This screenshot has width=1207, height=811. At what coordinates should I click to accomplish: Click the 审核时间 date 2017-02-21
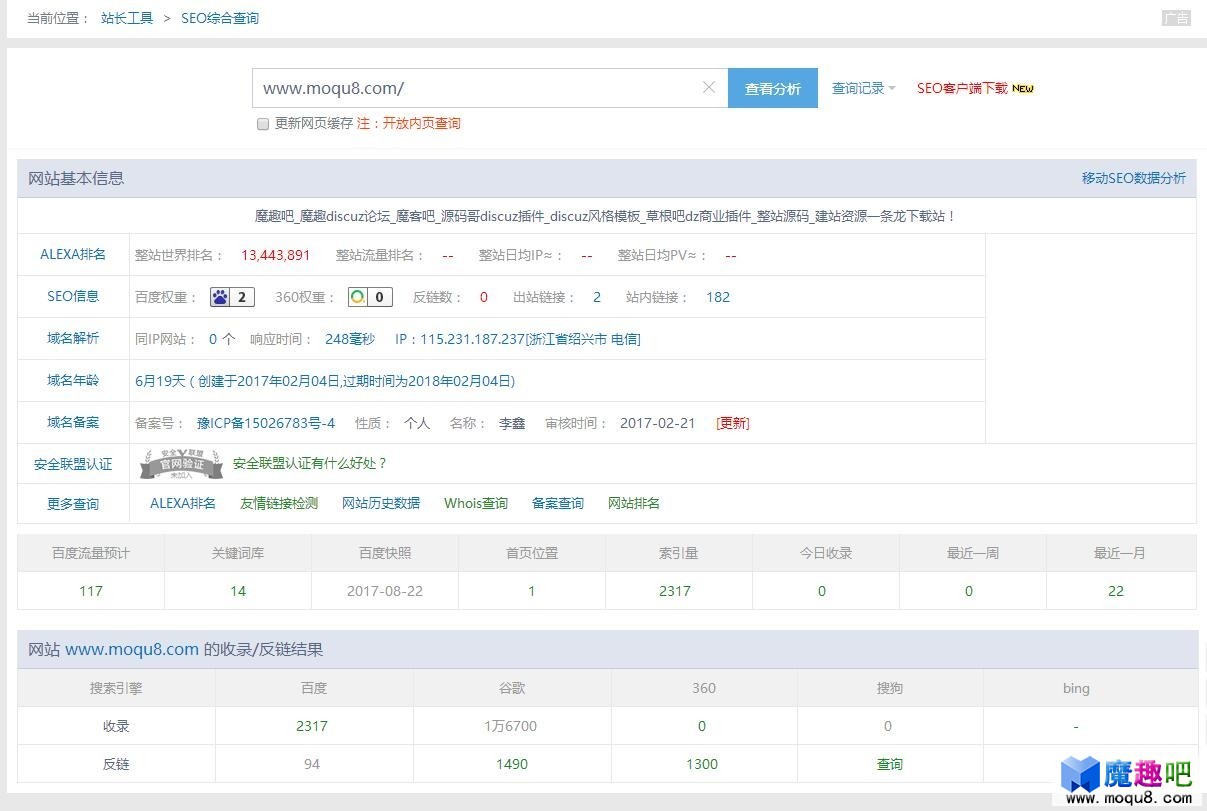coord(658,423)
